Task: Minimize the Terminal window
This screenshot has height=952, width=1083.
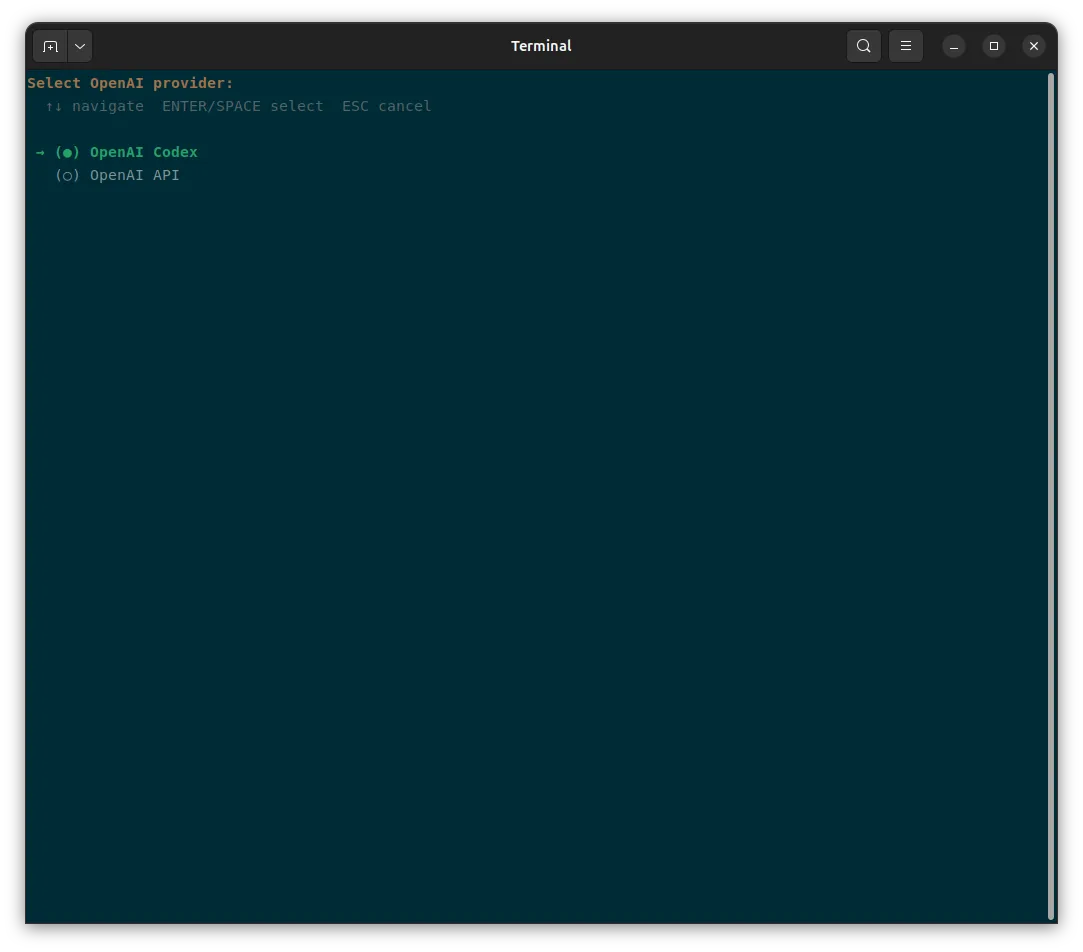Action: tap(954, 46)
